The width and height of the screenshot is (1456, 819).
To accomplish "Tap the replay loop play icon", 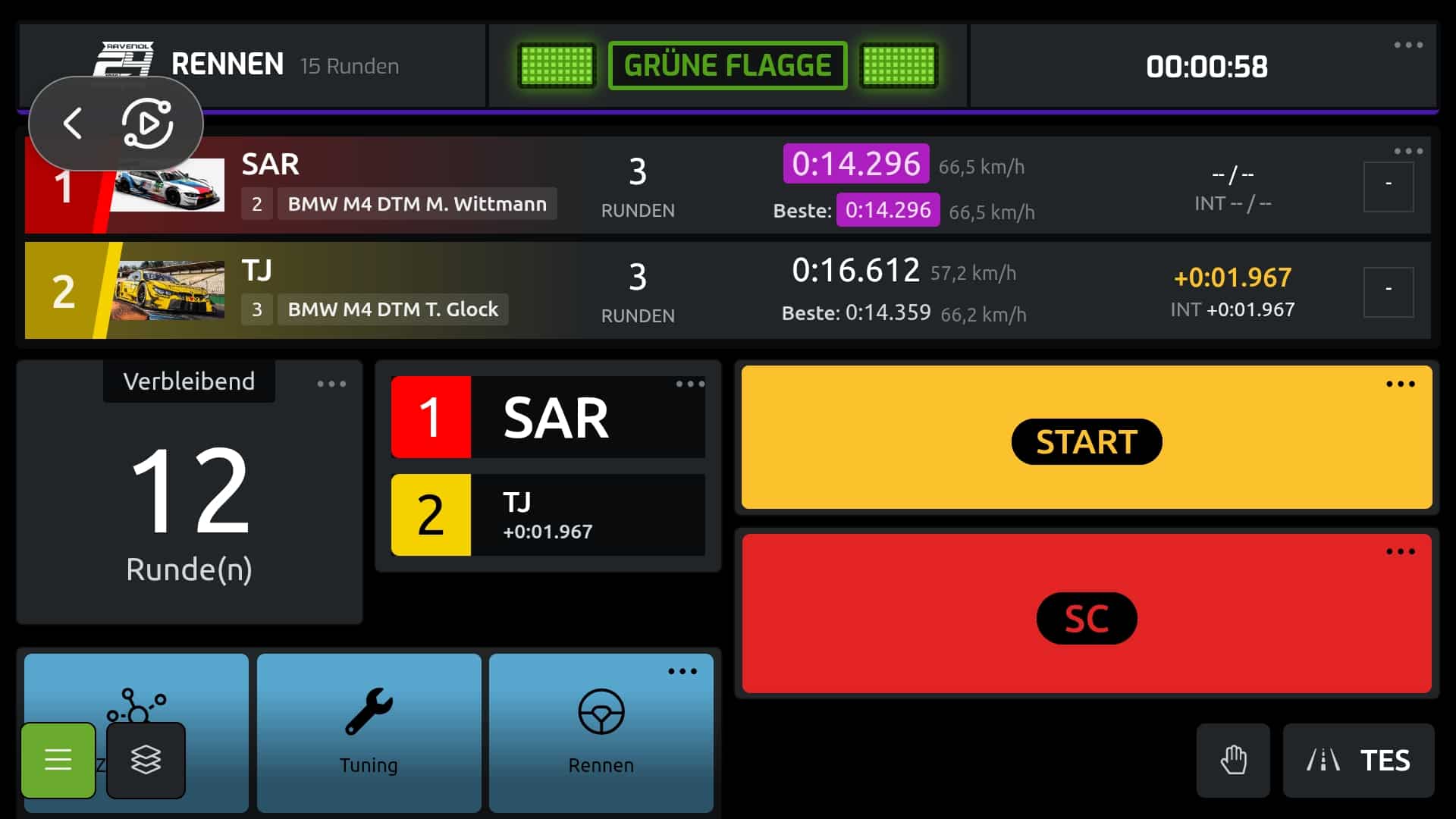I will tap(148, 123).
